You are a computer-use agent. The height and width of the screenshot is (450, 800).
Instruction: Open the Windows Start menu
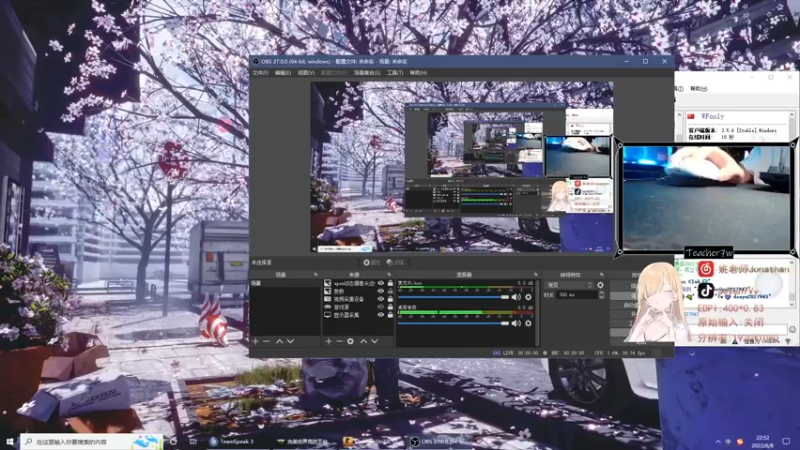click(x=10, y=441)
